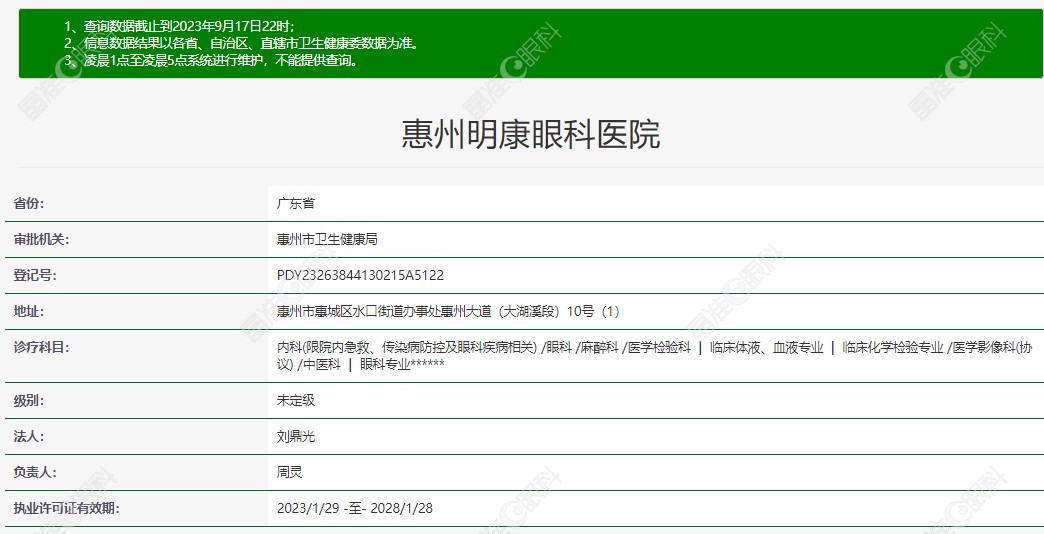Click the legal person name 刘鼎光
Screen dimensions: 1044x534
click(296, 437)
